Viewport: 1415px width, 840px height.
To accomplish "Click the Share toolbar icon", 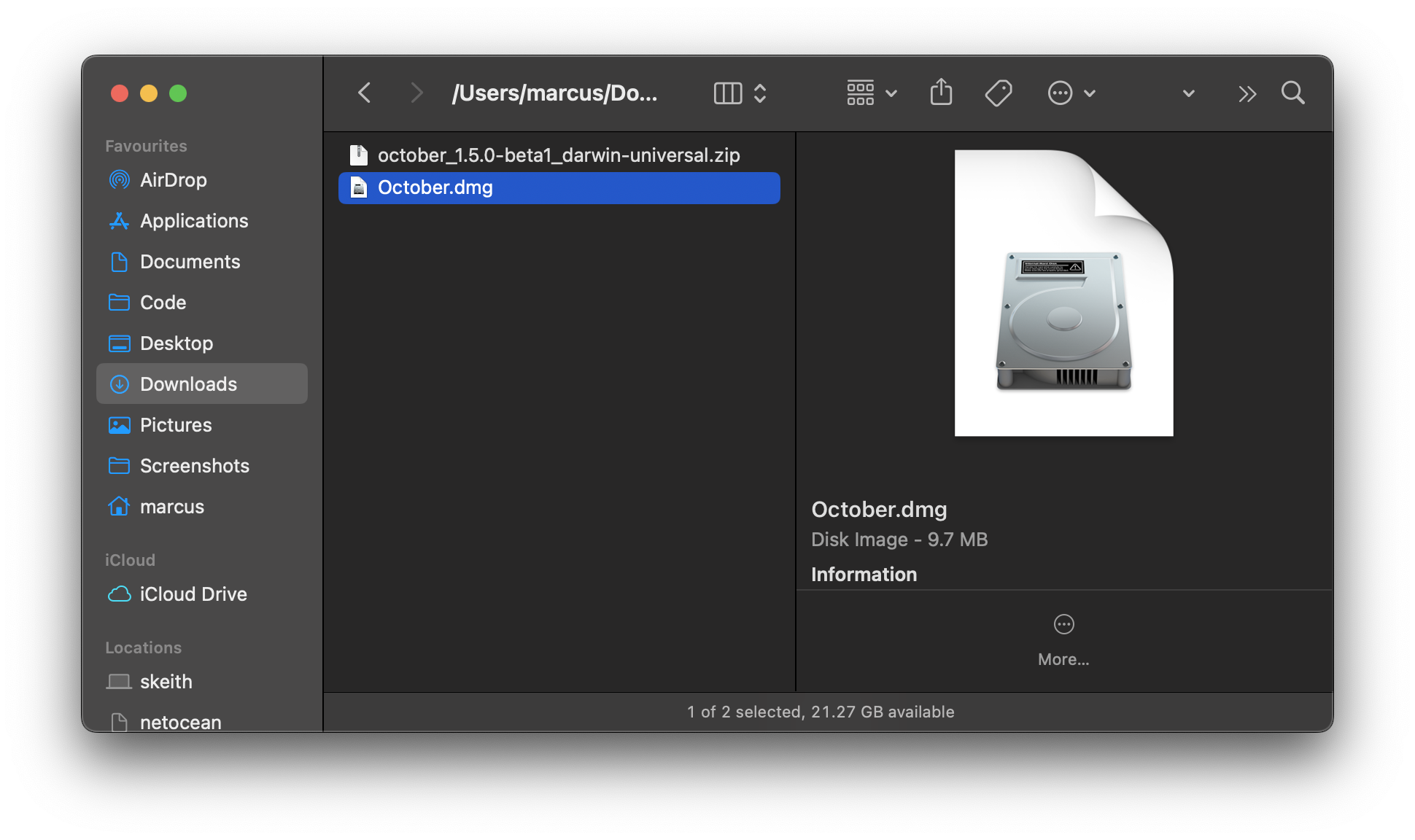I will click(941, 93).
